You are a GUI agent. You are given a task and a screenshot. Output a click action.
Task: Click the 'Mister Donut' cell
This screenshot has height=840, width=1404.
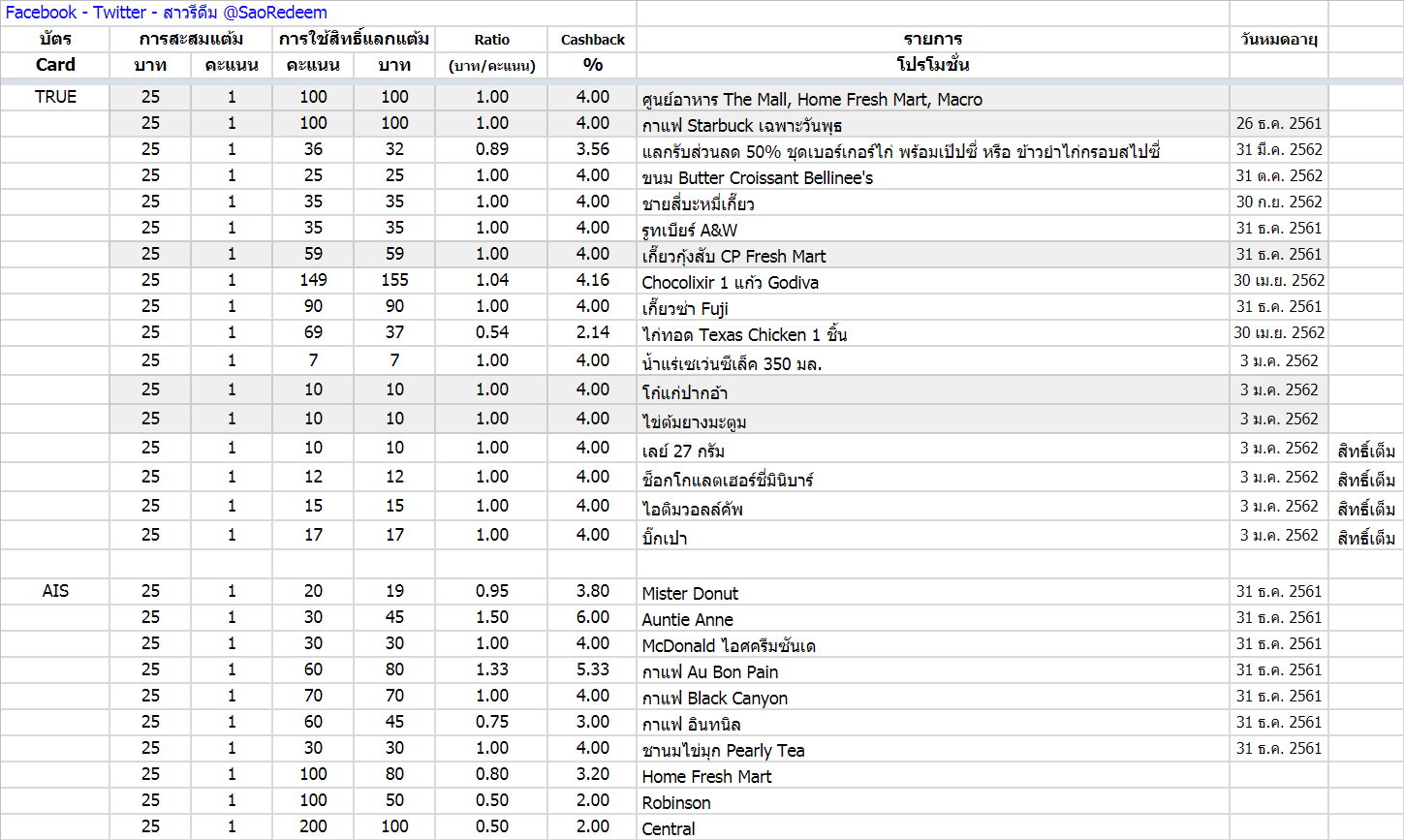pyautogui.click(x=933, y=592)
